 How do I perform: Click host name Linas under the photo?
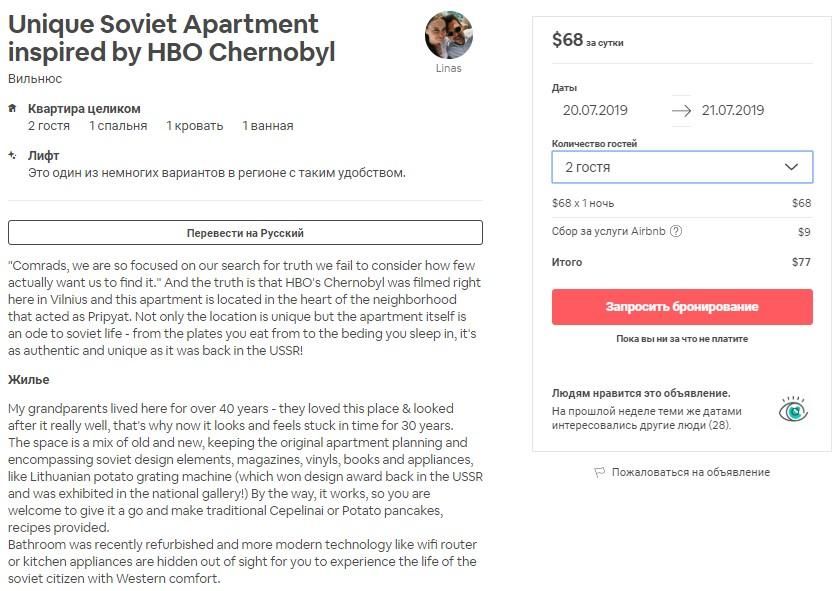[x=448, y=68]
